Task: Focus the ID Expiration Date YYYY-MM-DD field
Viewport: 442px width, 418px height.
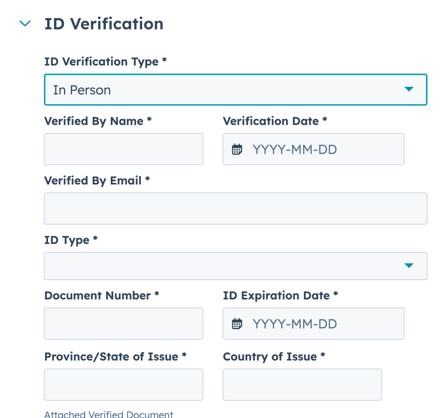Action: click(313, 323)
